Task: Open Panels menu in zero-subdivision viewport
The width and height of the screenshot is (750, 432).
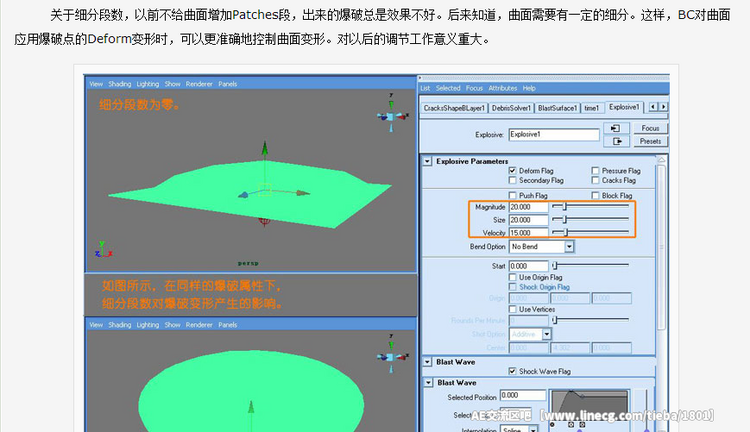Action: pyautogui.click(x=228, y=84)
